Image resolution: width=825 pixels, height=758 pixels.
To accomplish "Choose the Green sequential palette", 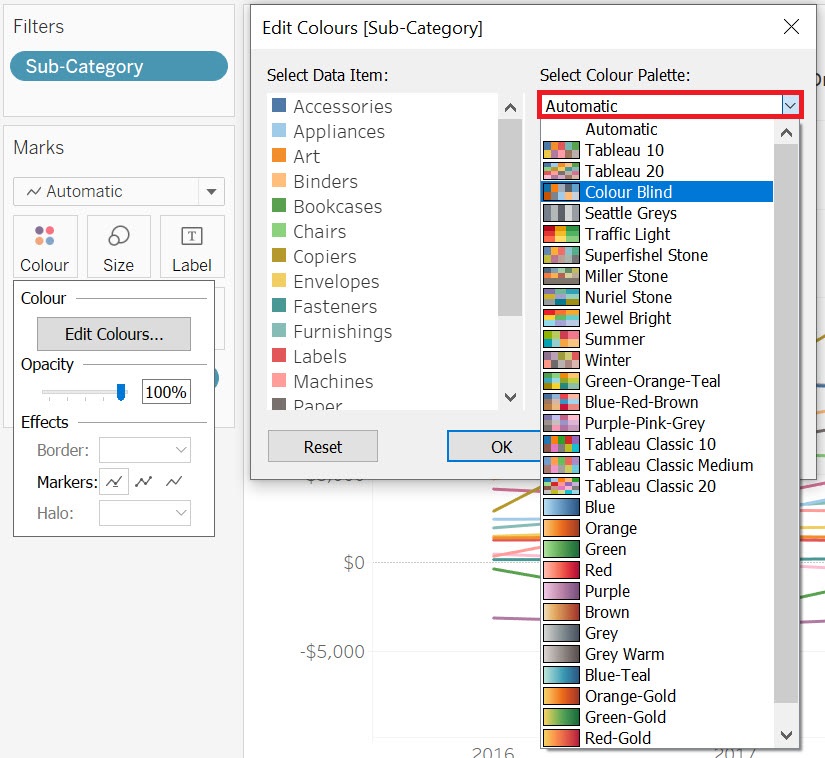I will 657,549.
